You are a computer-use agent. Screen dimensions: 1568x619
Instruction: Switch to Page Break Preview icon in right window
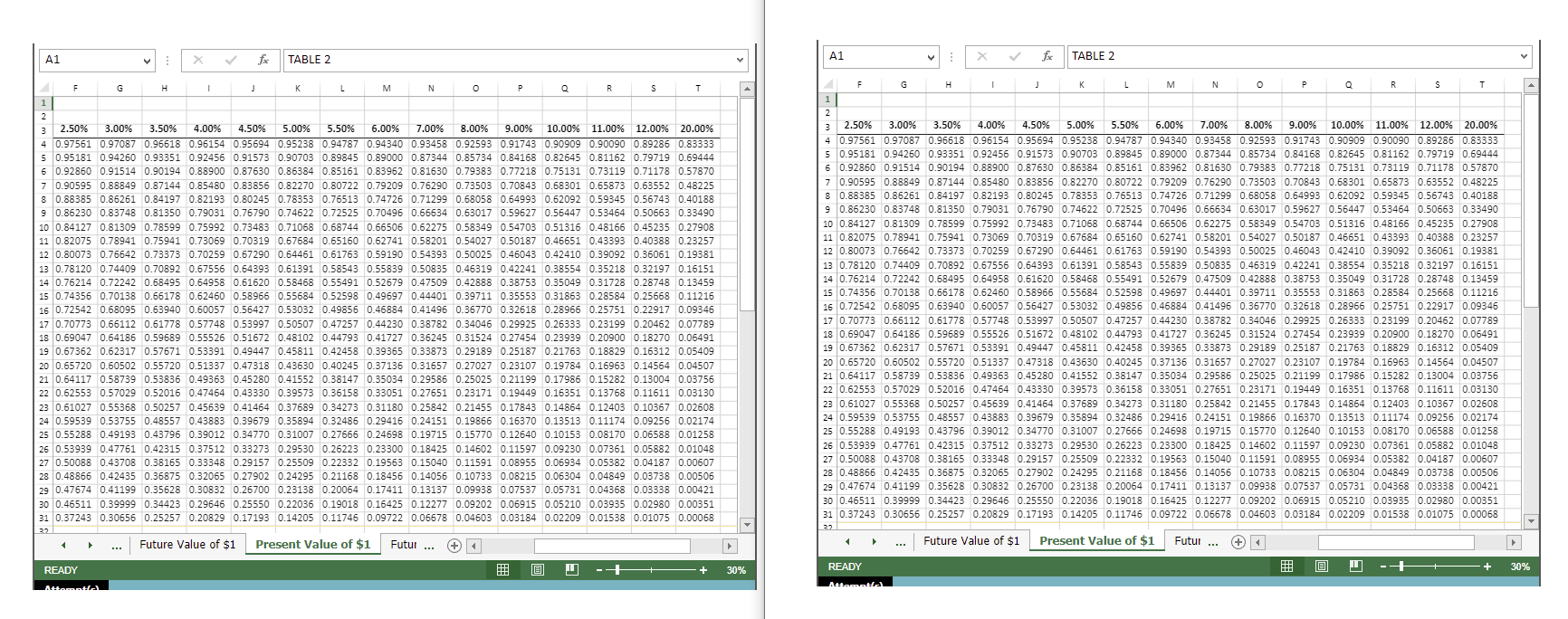click(x=1355, y=566)
